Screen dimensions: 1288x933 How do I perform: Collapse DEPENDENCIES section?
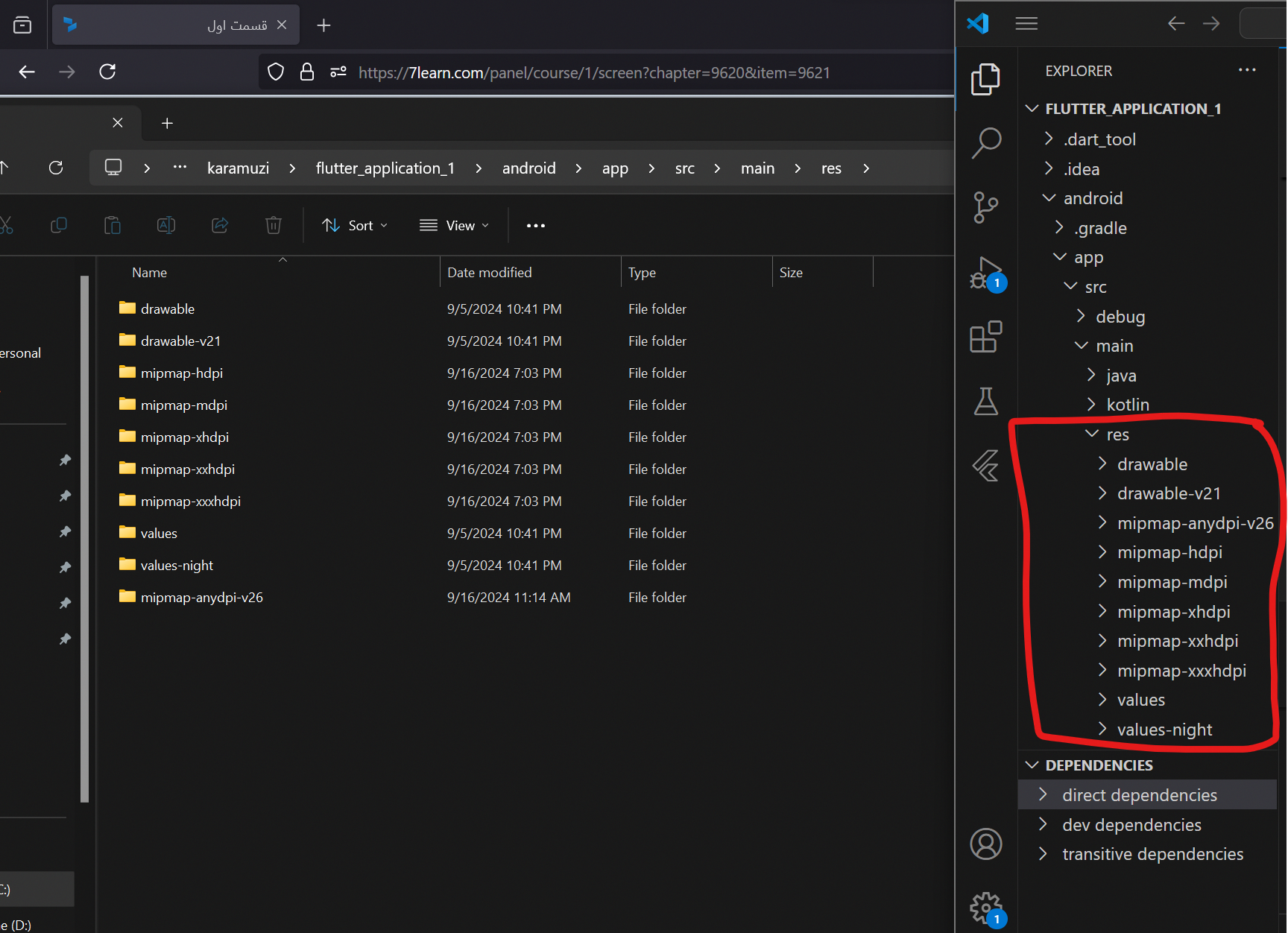tap(1032, 765)
